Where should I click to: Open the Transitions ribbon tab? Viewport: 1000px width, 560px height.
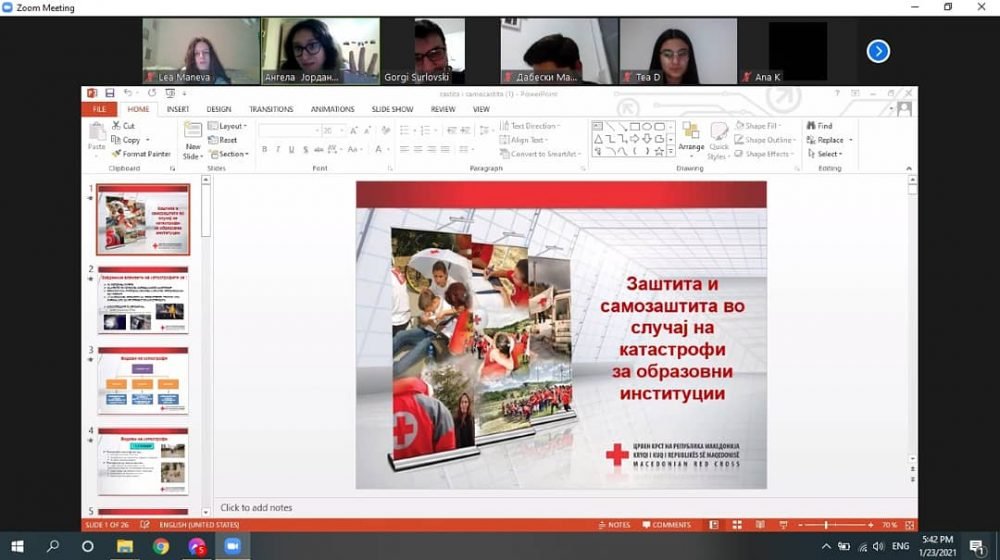click(x=271, y=109)
